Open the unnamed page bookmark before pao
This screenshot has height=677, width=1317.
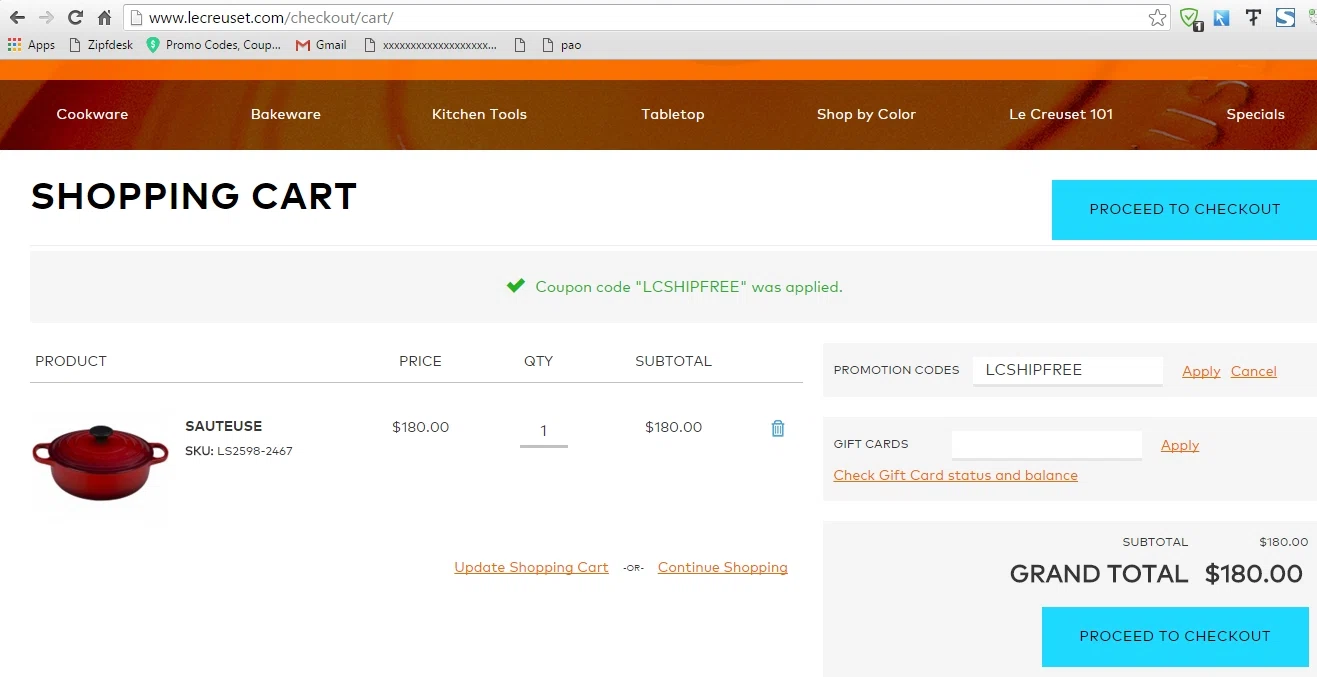518,45
